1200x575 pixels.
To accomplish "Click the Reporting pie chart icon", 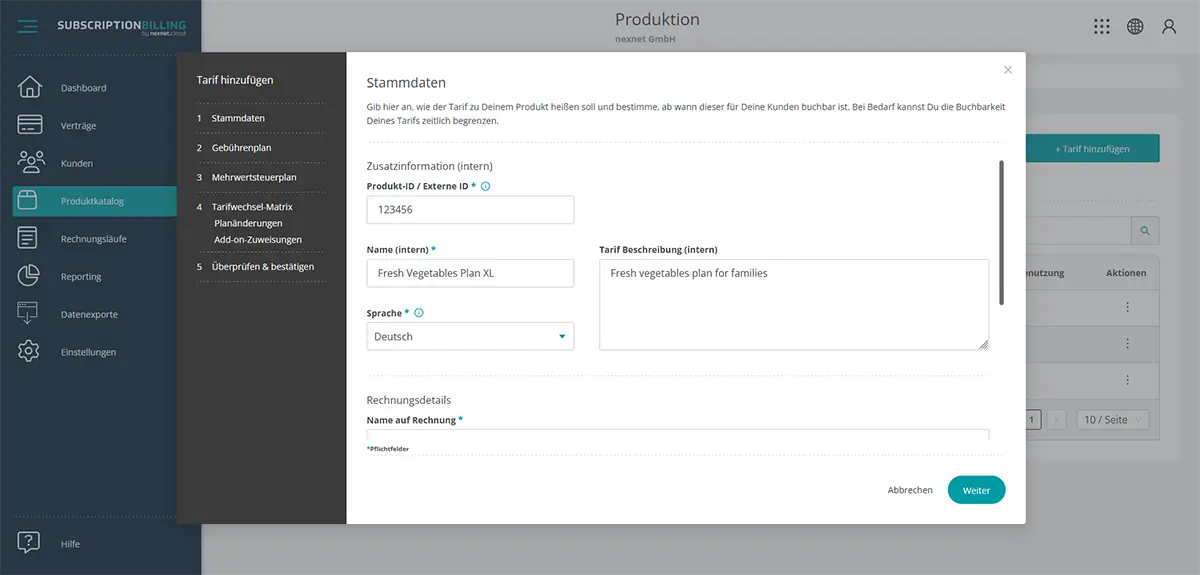I will point(28,276).
